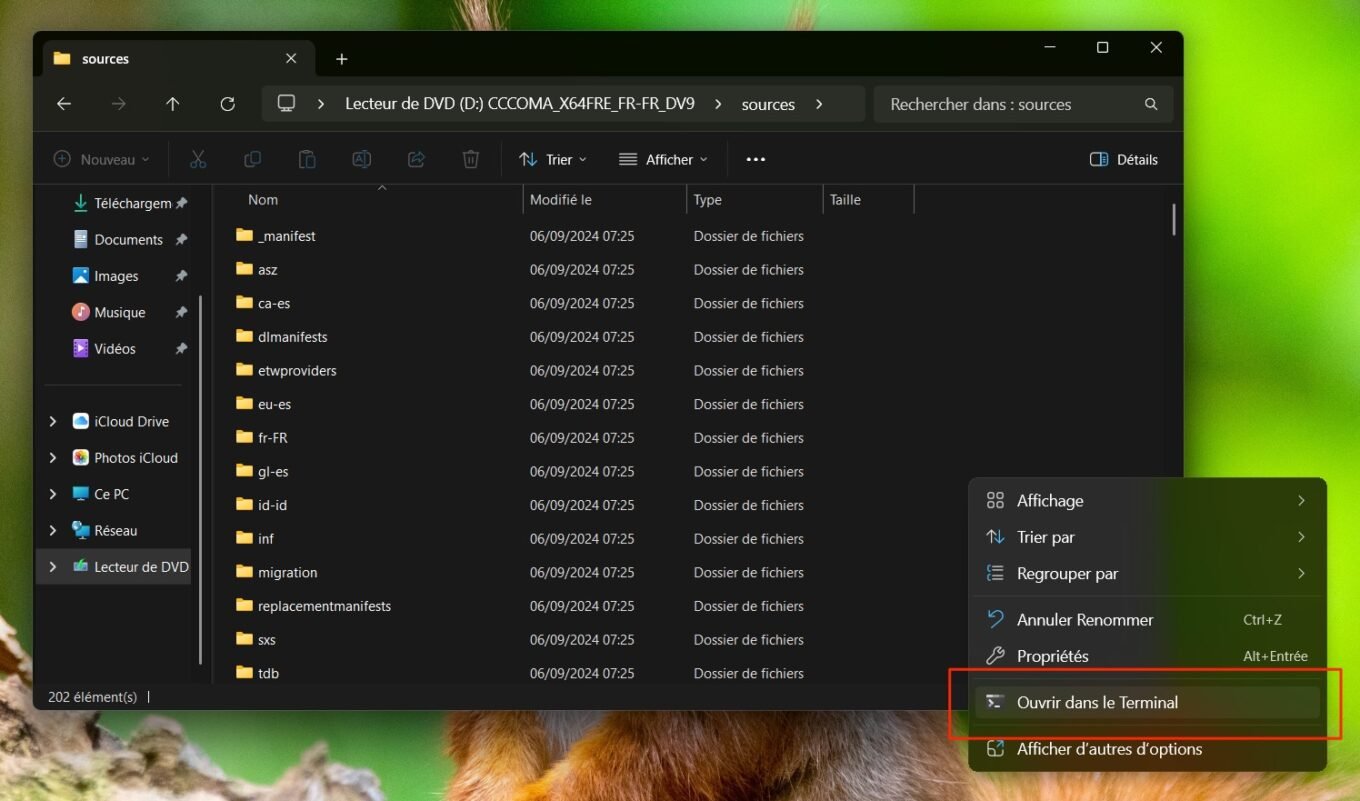Click the Delete trash icon
Viewport: 1360px width, 801px height.
point(471,159)
